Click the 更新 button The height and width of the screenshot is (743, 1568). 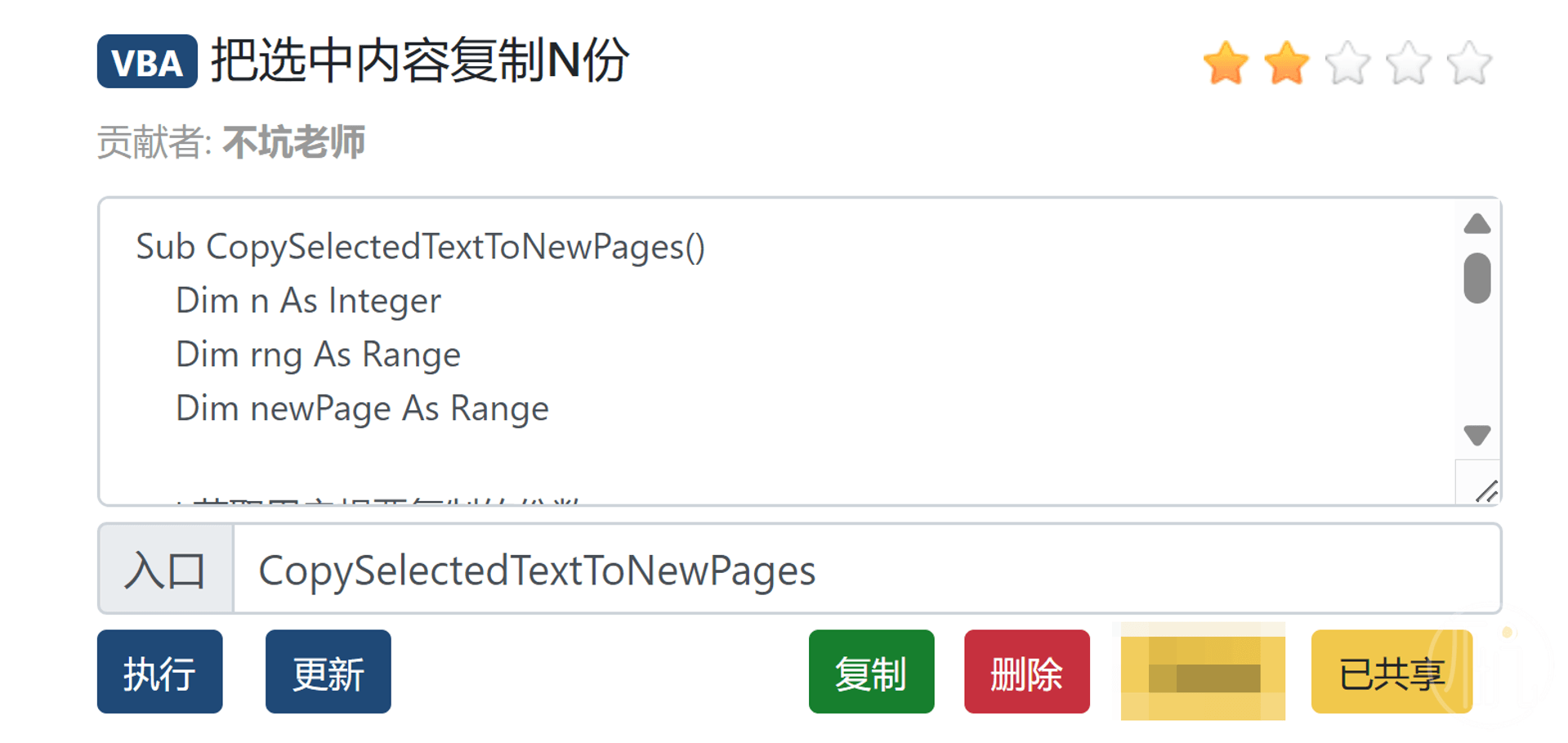328,672
